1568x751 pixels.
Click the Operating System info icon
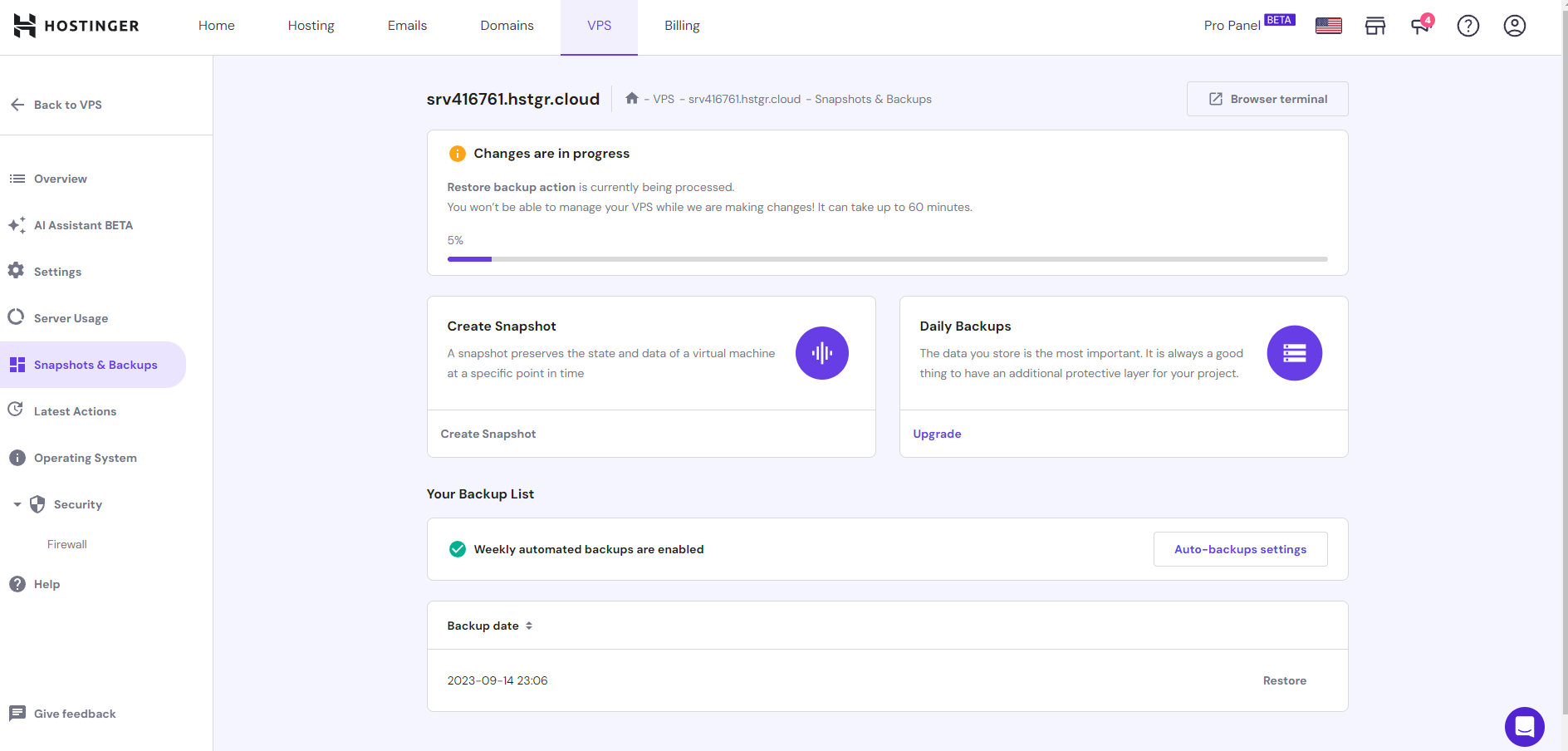pyautogui.click(x=17, y=458)
